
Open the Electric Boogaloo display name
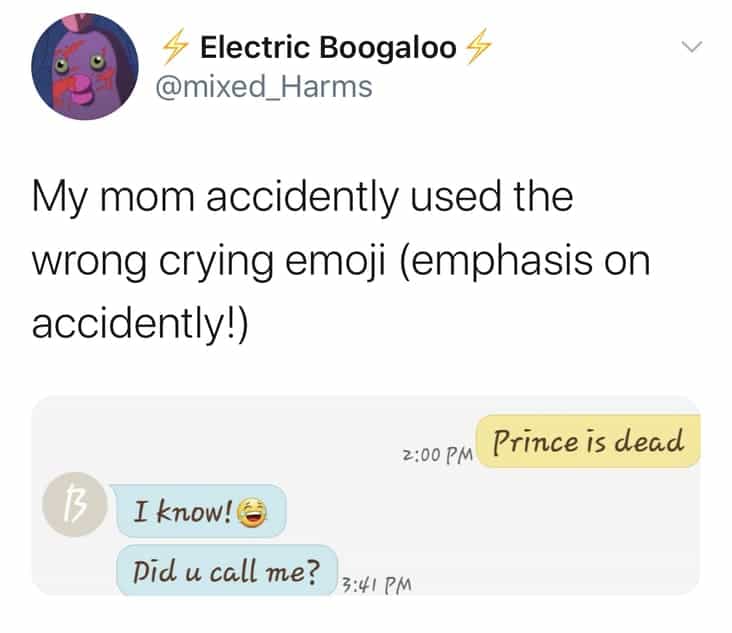tap(327, 48)
